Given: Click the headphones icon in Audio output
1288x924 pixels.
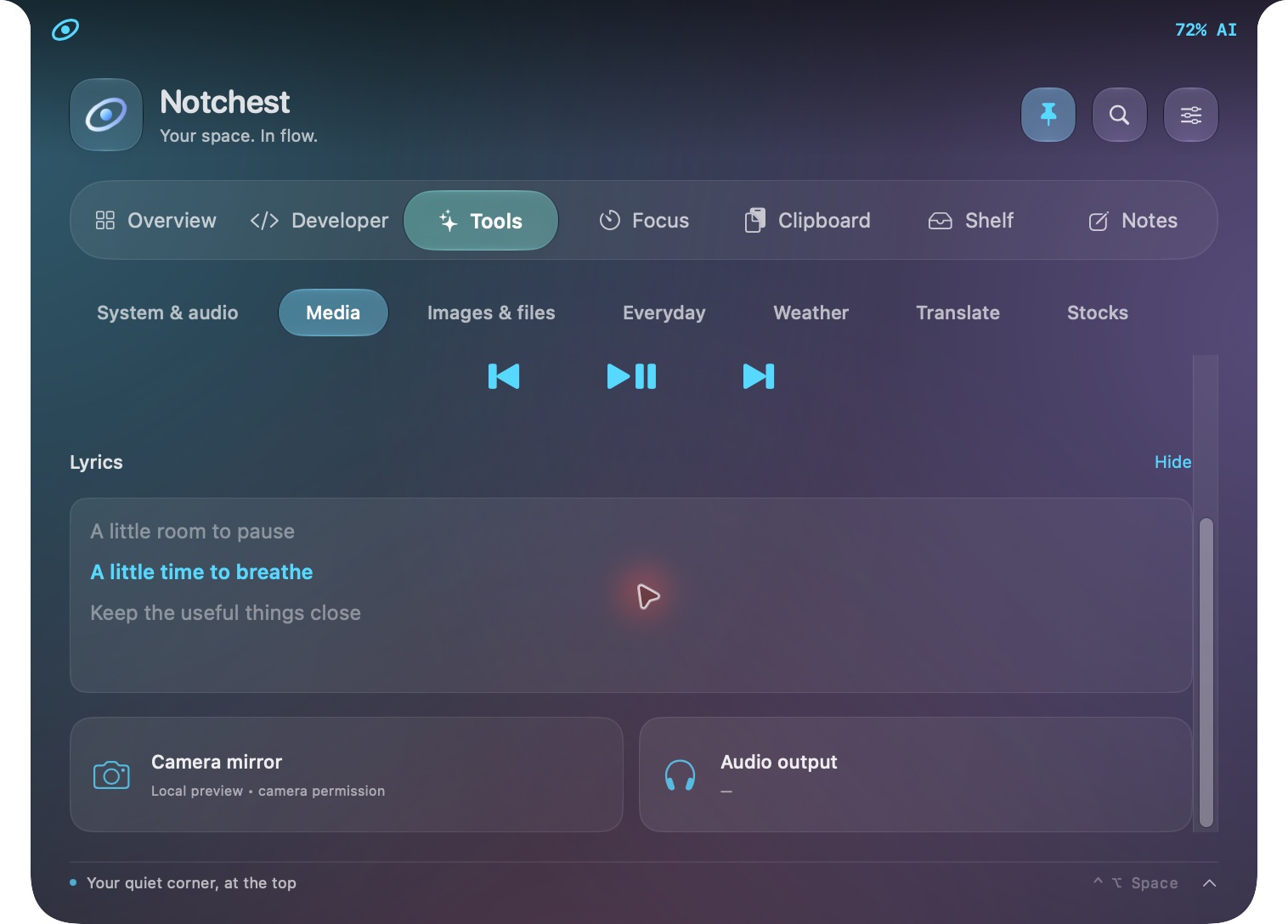Looking at the screenshot, I should point(680,775).
